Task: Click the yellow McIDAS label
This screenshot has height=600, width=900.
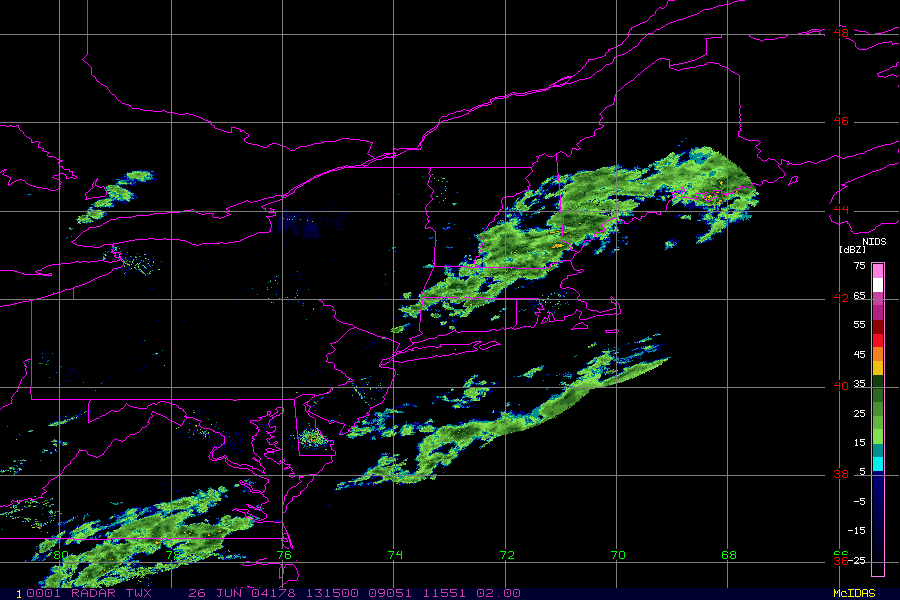Action: [854, 593]
